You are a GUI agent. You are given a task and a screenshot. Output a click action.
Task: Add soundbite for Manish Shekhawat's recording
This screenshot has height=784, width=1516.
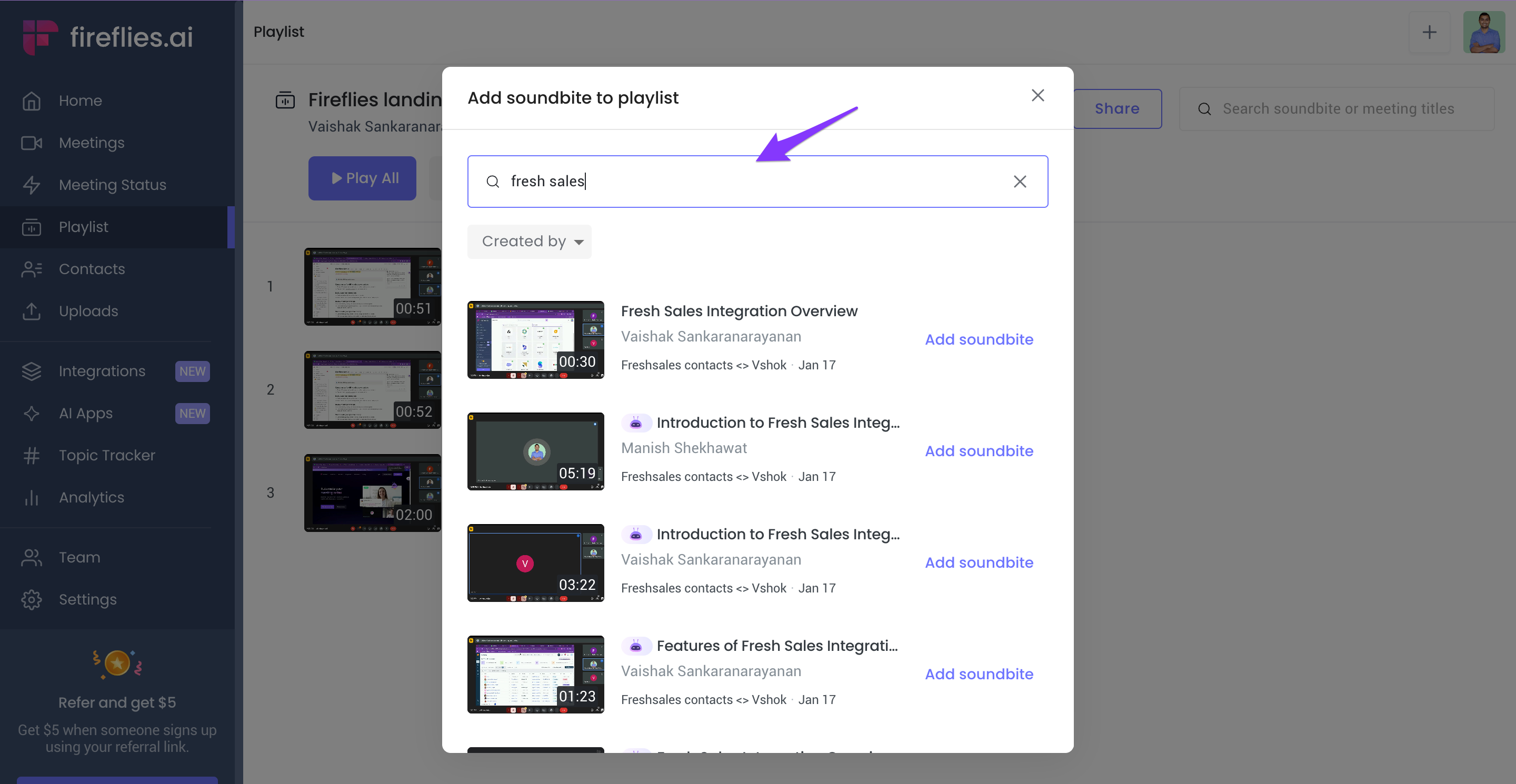click(x=979, y=451)
